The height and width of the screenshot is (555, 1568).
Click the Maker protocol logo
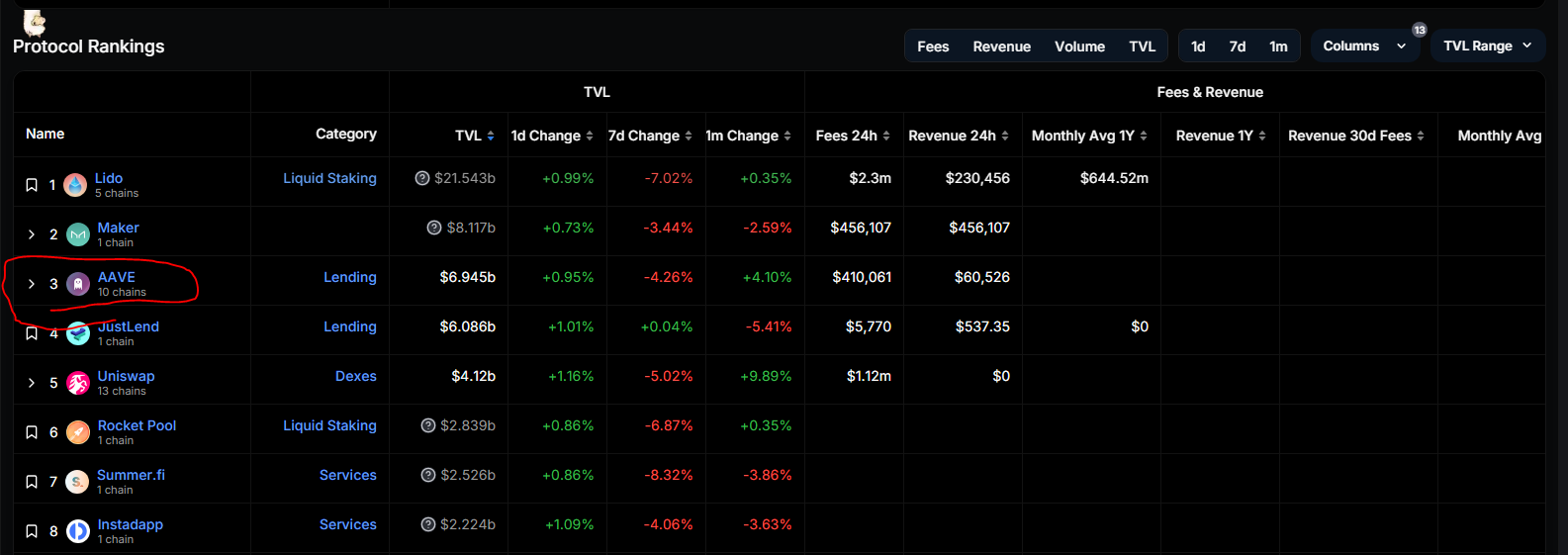(x=78, y=234)
